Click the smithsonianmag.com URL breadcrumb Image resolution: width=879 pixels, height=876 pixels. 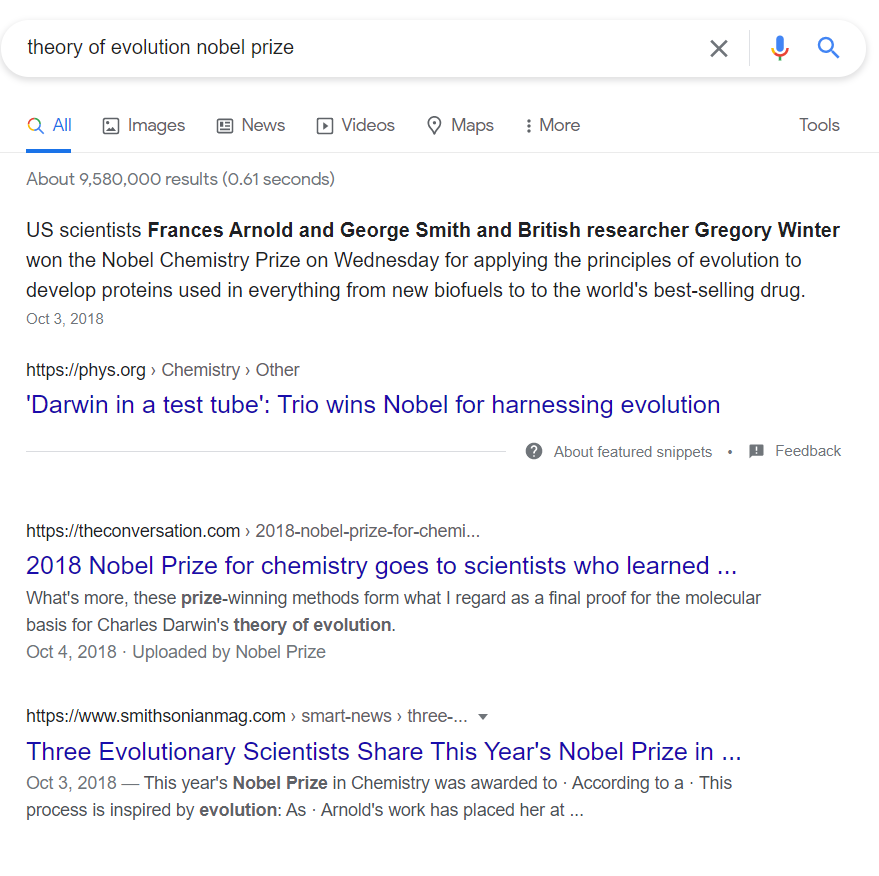[x=247, y=716]
